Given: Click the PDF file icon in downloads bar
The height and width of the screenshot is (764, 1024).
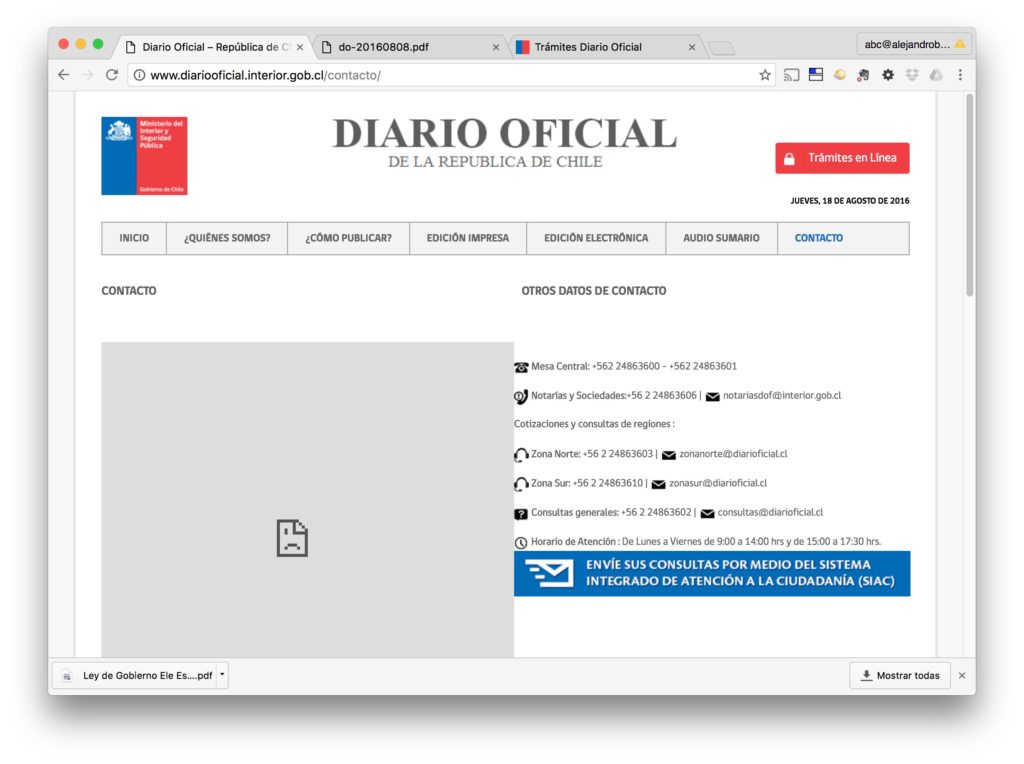Looking at the screenshot, I should (x=67, y=676).
